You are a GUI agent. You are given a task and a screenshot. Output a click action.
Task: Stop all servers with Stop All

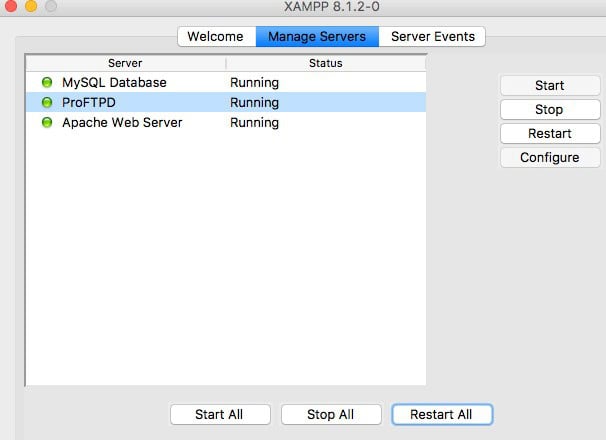[x=331, y=414]
